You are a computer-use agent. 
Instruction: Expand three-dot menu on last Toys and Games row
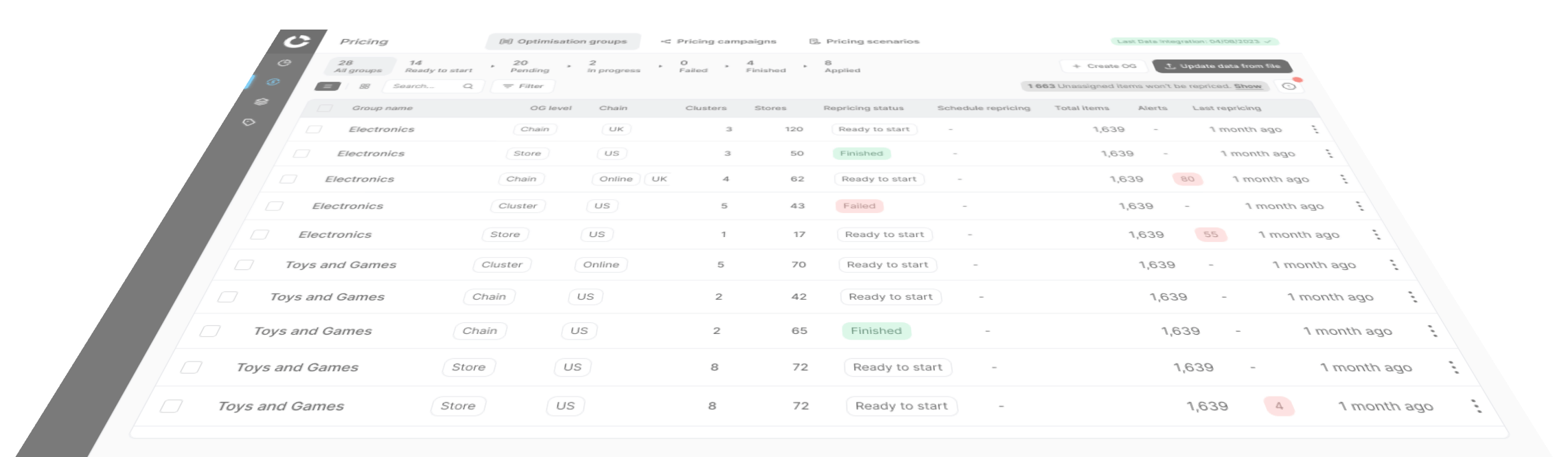pos(1476,406)
